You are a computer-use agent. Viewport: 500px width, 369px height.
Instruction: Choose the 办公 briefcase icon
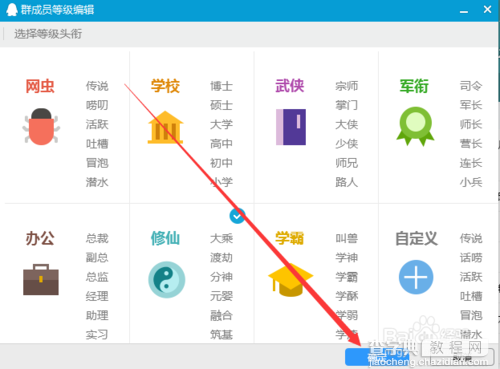pos(41,279)
